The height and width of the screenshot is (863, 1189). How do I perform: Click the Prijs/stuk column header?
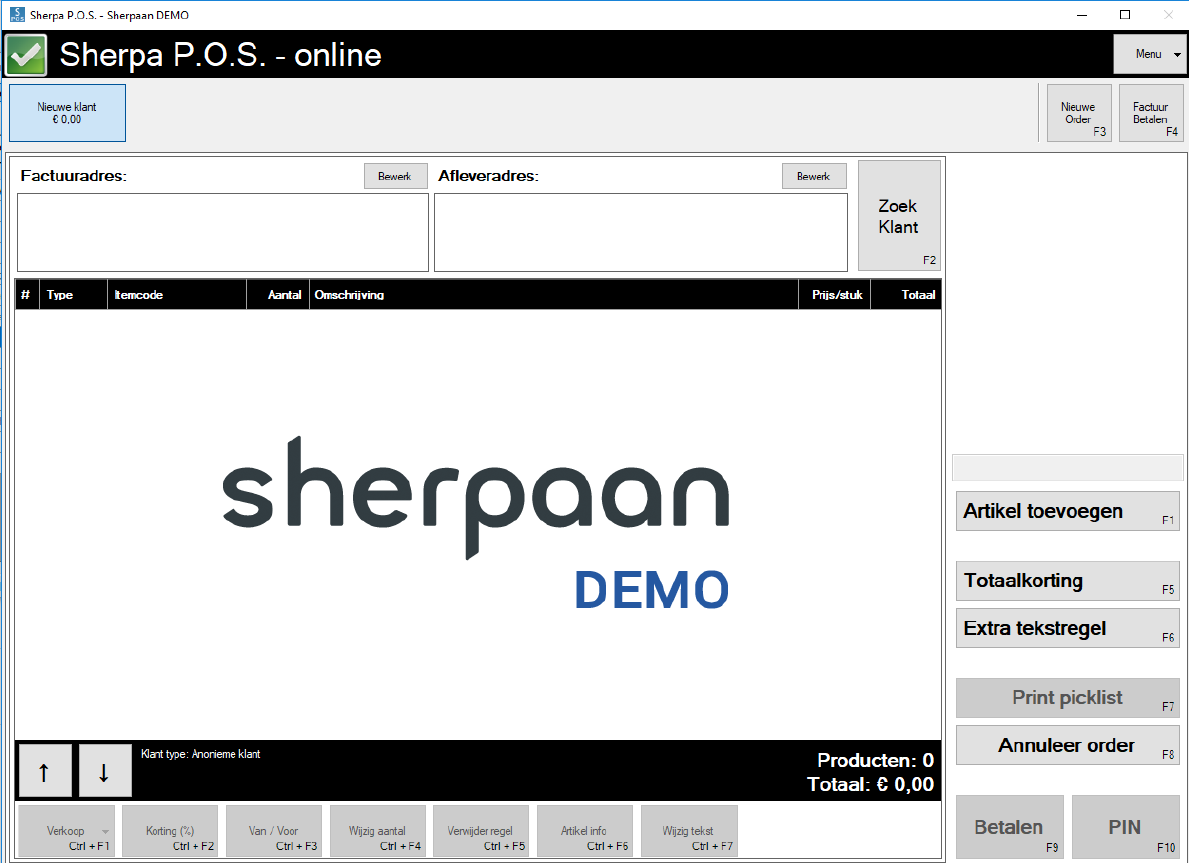coord(835,294)
